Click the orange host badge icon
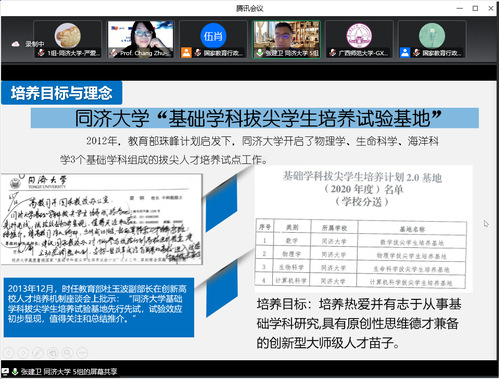Image resolution: width=499 pixels, height=379 pixels. [186, 53]
